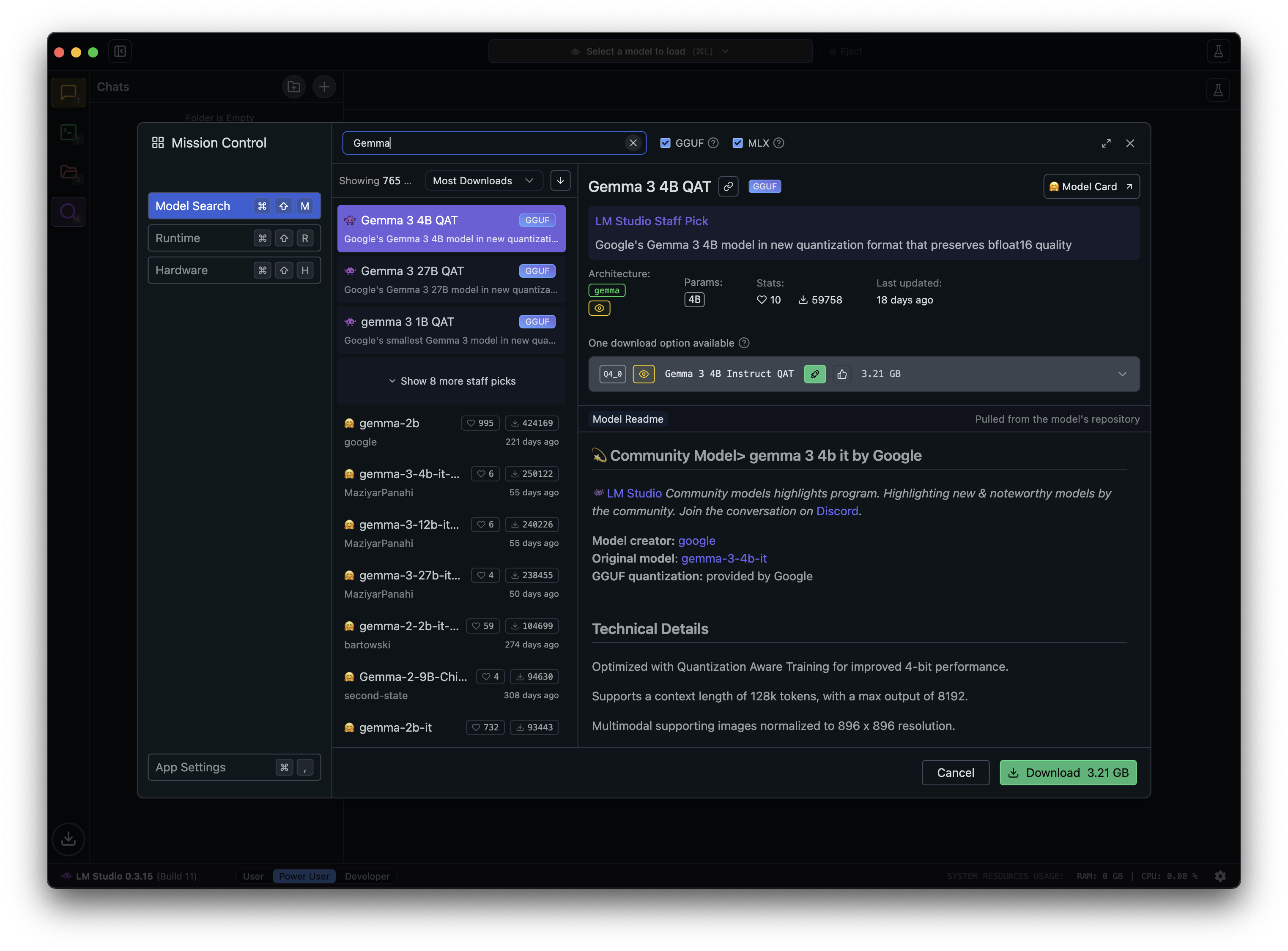Switch to Power User mode
The width and height of the screenshot is (1288, 951).
304,876
